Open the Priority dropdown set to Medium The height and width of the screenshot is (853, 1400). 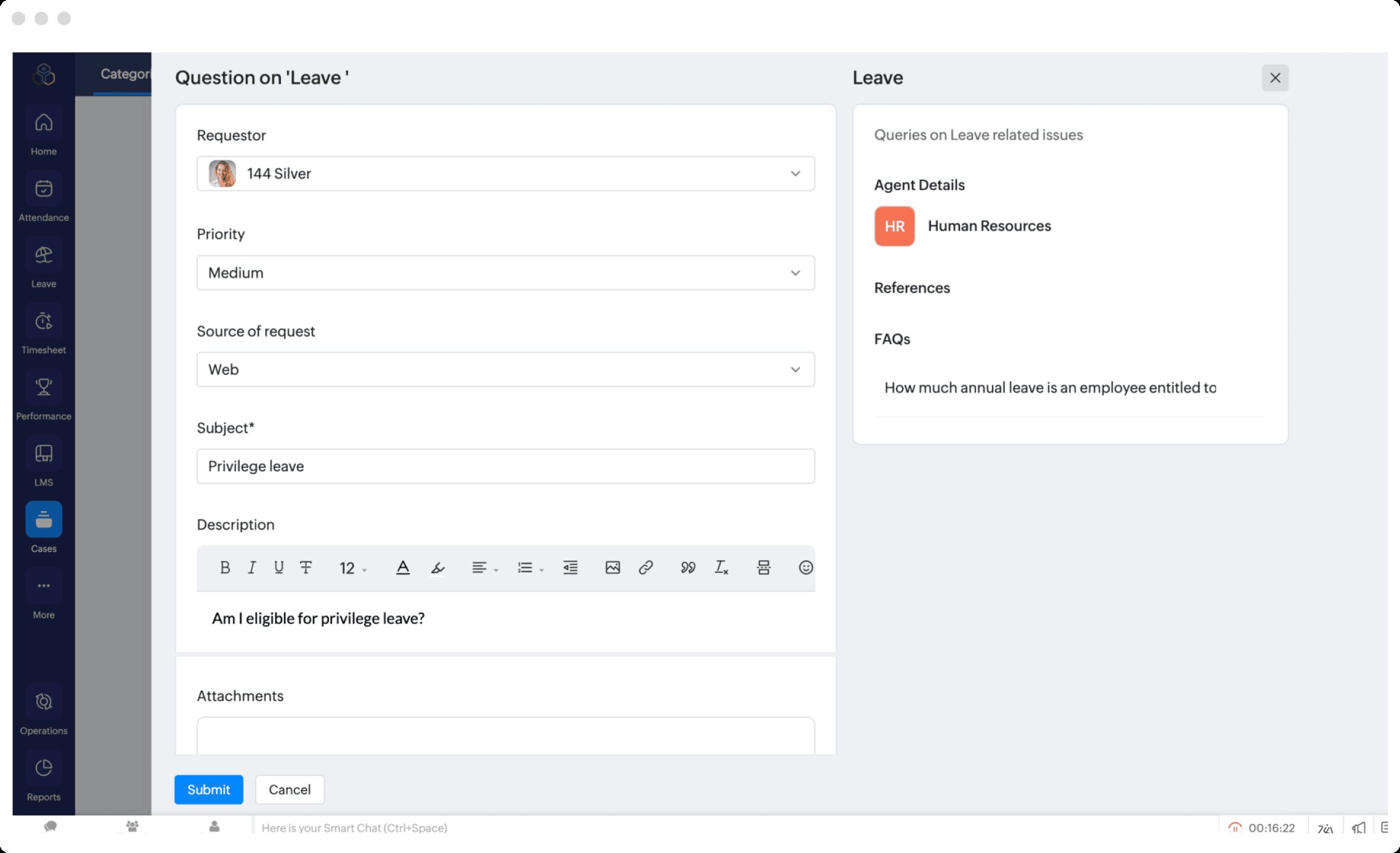pyautogui.click(x=505, y=273)
